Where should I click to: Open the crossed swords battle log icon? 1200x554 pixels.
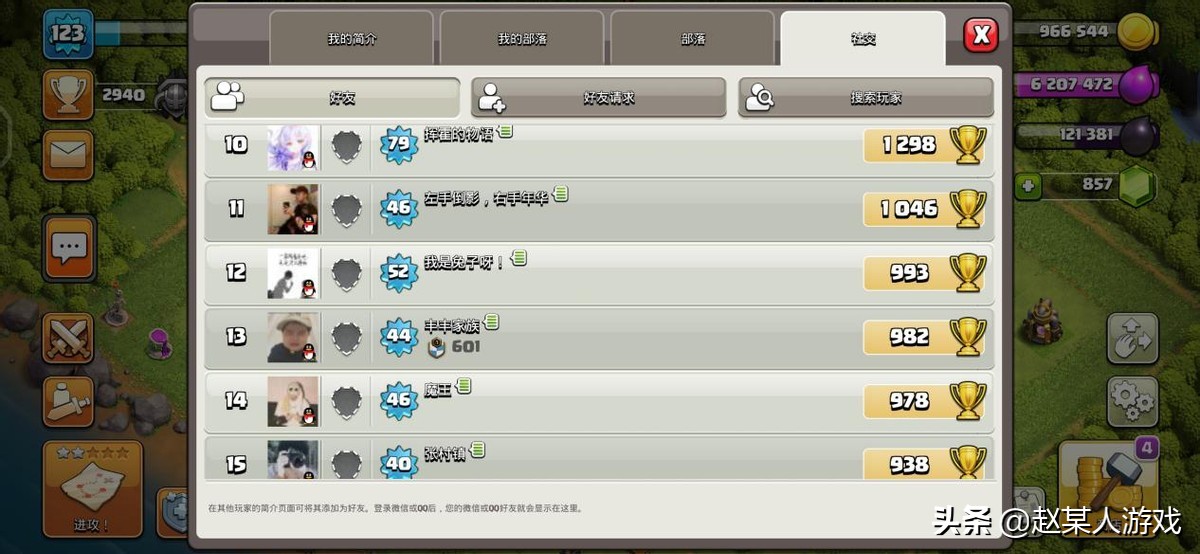(x=68, y=338)
